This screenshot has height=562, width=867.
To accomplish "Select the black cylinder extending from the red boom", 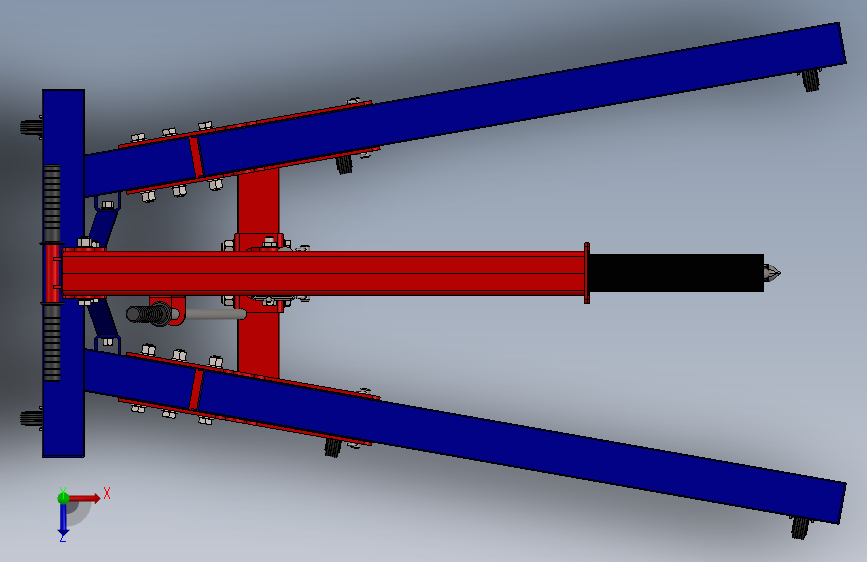I will 676,273.
